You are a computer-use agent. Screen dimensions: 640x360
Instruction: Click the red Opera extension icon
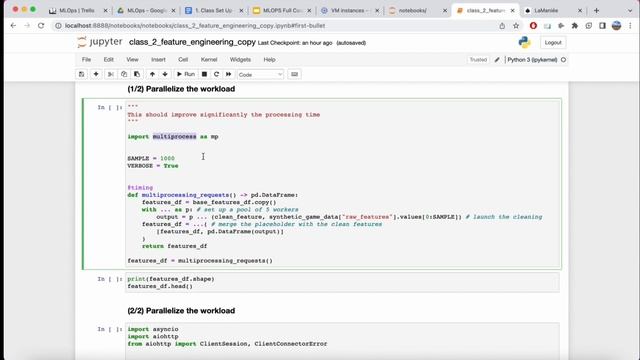(x=533, y=26)
